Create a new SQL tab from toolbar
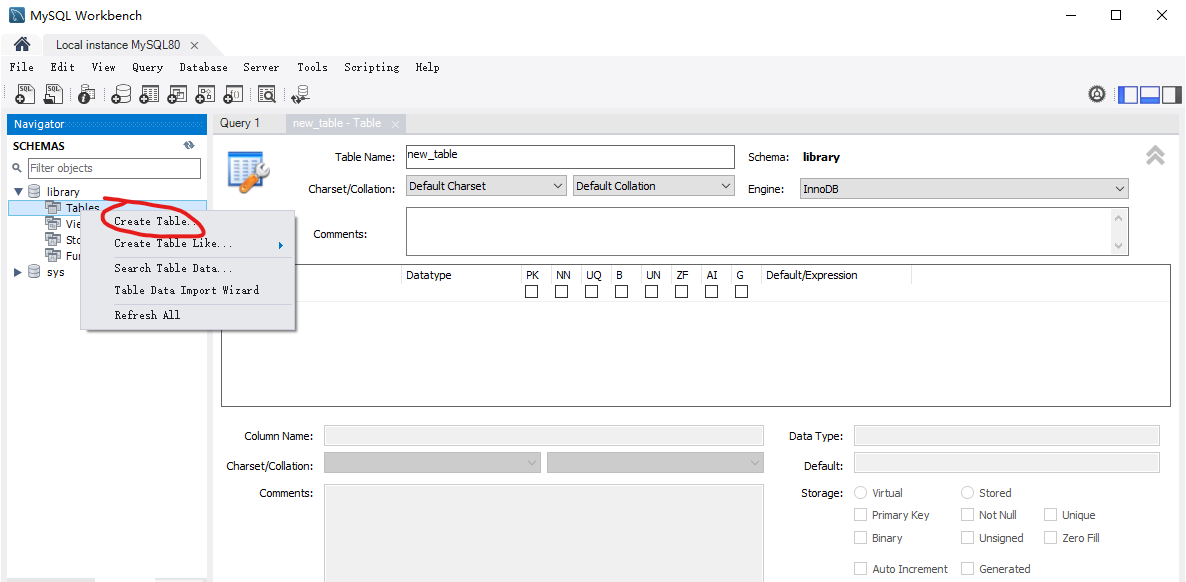This screenshot has height=582, width=1186. (25, 94)
